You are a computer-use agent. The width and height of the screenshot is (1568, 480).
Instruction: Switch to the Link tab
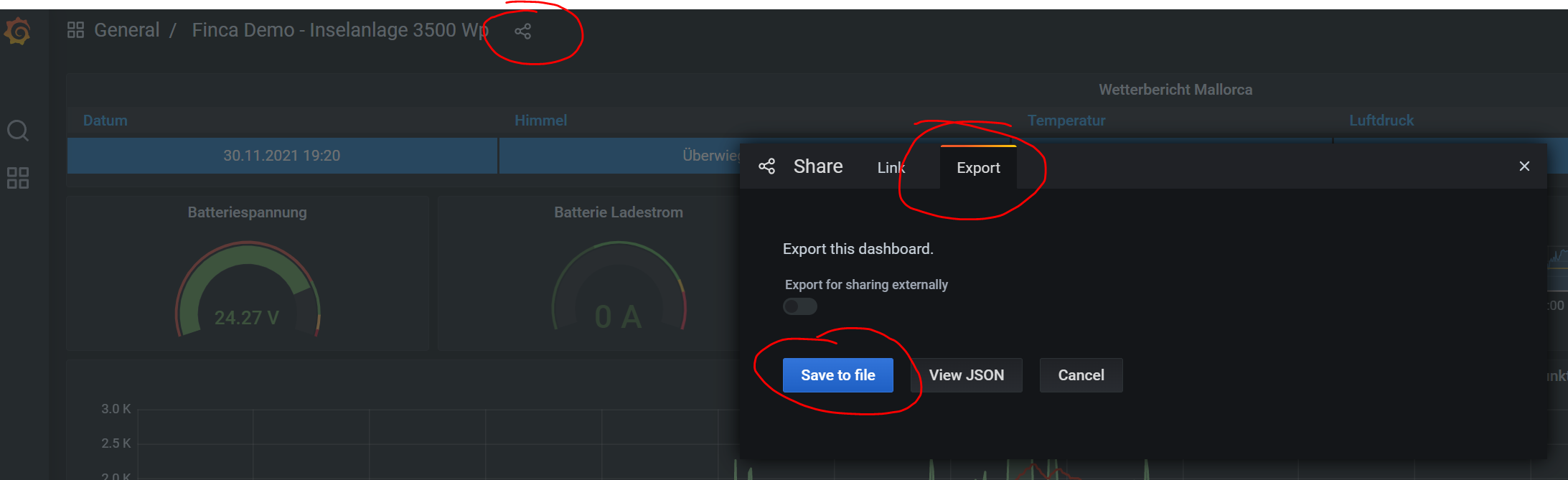click(891, 168)
